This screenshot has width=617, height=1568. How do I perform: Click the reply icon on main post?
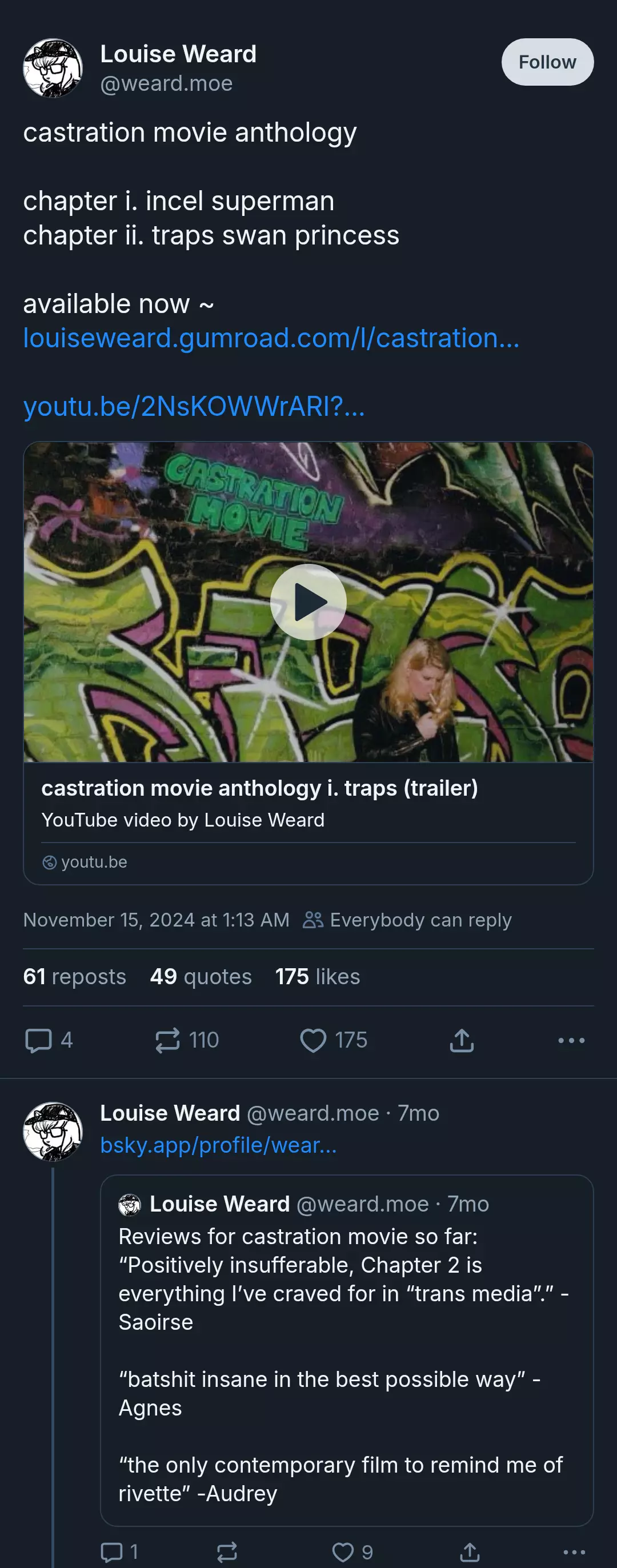click(38, 1040)
